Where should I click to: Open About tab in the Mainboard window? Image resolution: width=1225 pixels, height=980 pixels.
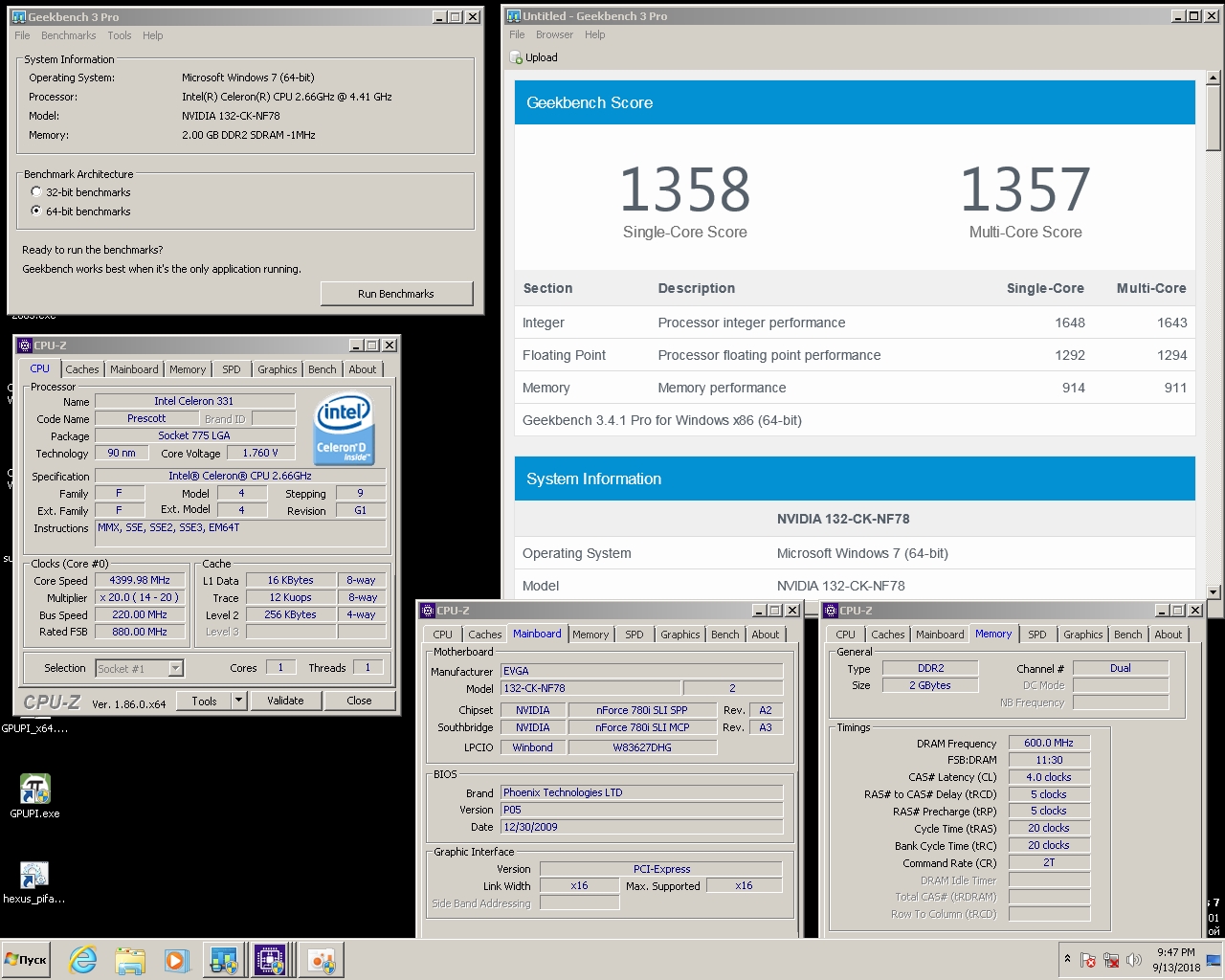coord(766,635)
